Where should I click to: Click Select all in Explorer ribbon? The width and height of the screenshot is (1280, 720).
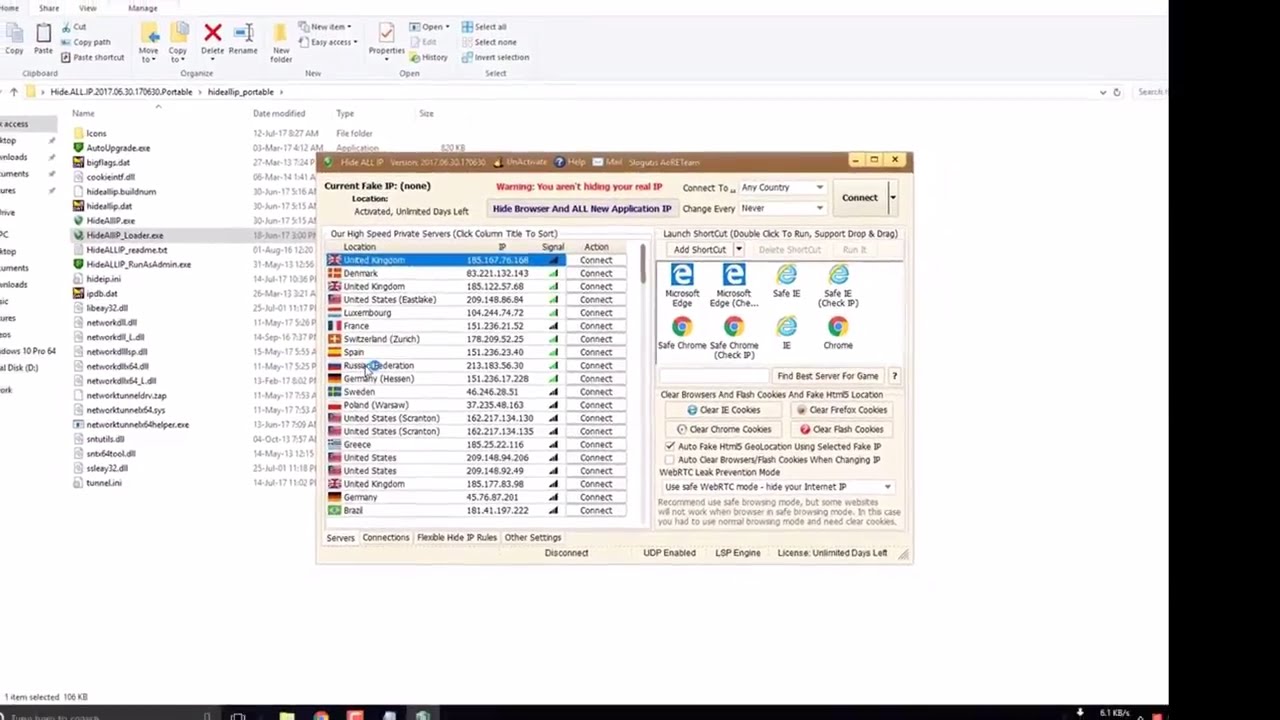click(484, 27)
